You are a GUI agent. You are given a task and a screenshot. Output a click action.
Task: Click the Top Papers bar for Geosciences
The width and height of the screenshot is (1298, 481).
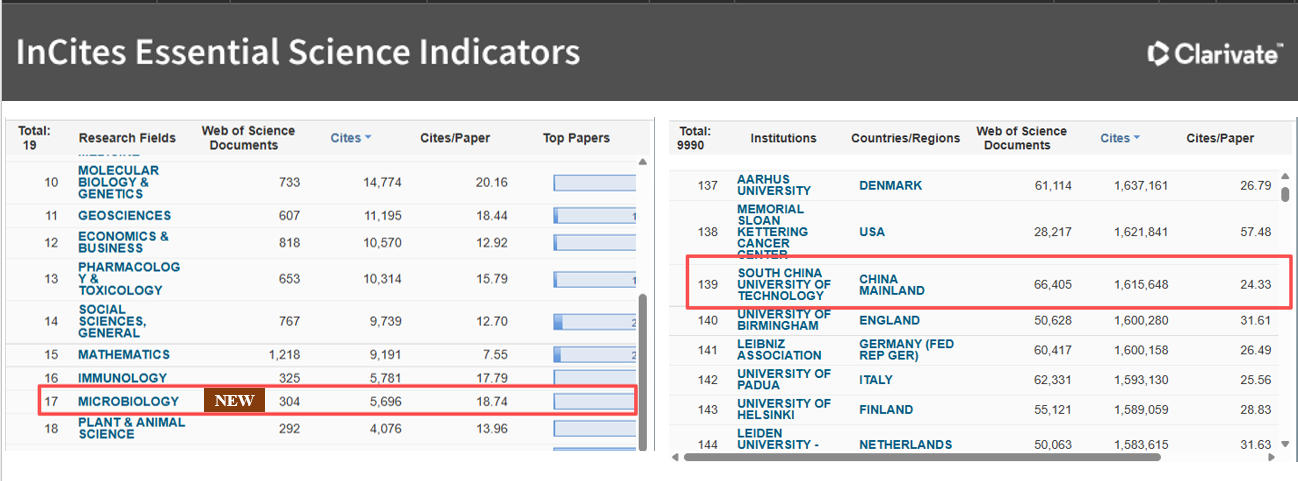[594, 216]
